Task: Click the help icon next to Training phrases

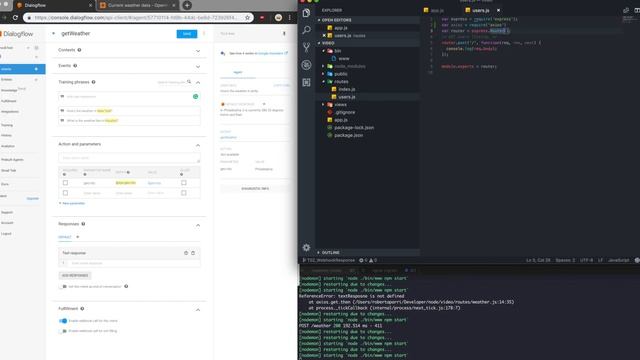Action: tap(93, 82)
